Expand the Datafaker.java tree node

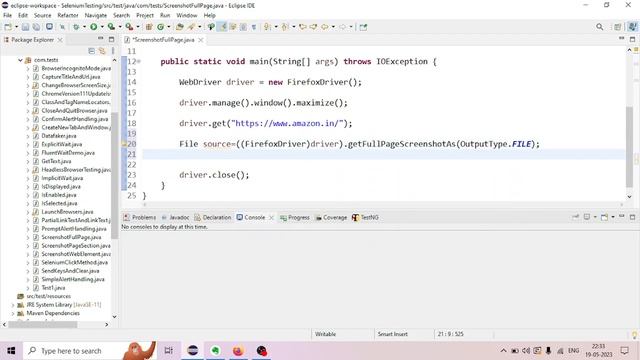point(28,136)
